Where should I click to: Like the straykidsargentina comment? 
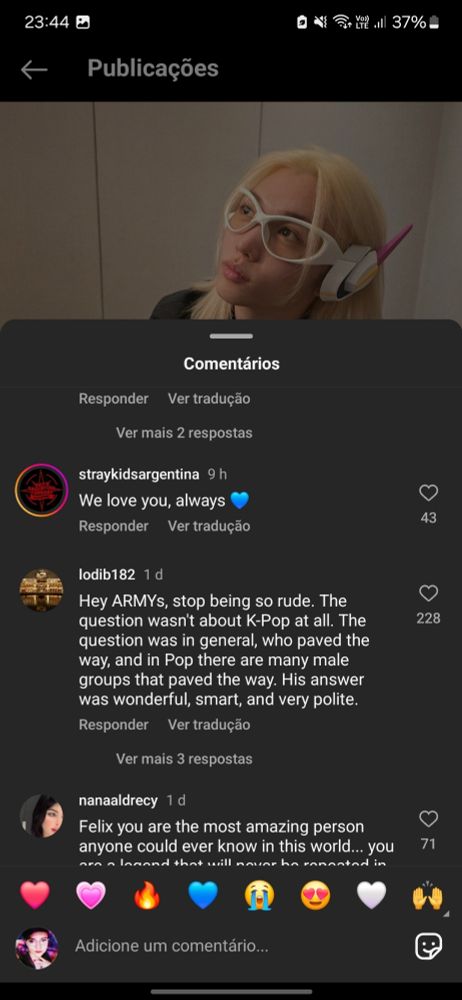(x=428, y=492)
